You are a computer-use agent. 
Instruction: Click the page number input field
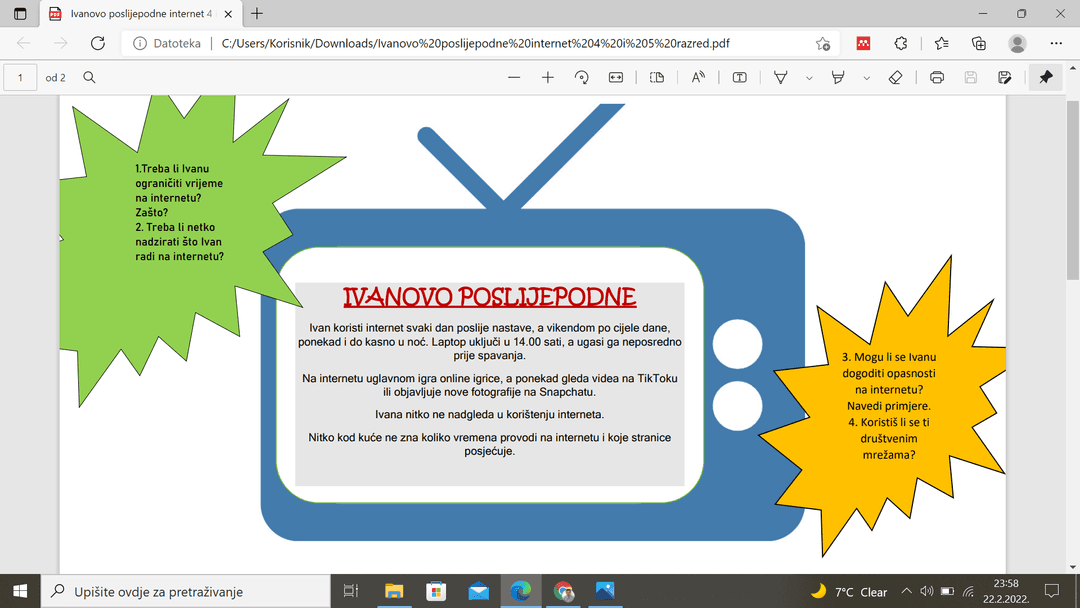point(21,78)
